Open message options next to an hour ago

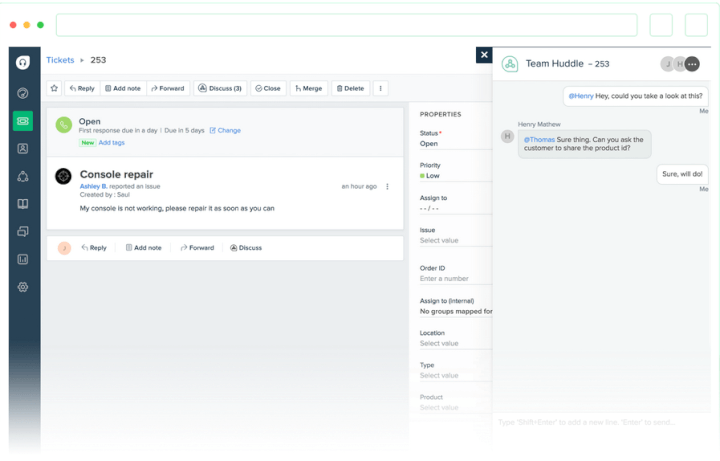coord(387,186)
